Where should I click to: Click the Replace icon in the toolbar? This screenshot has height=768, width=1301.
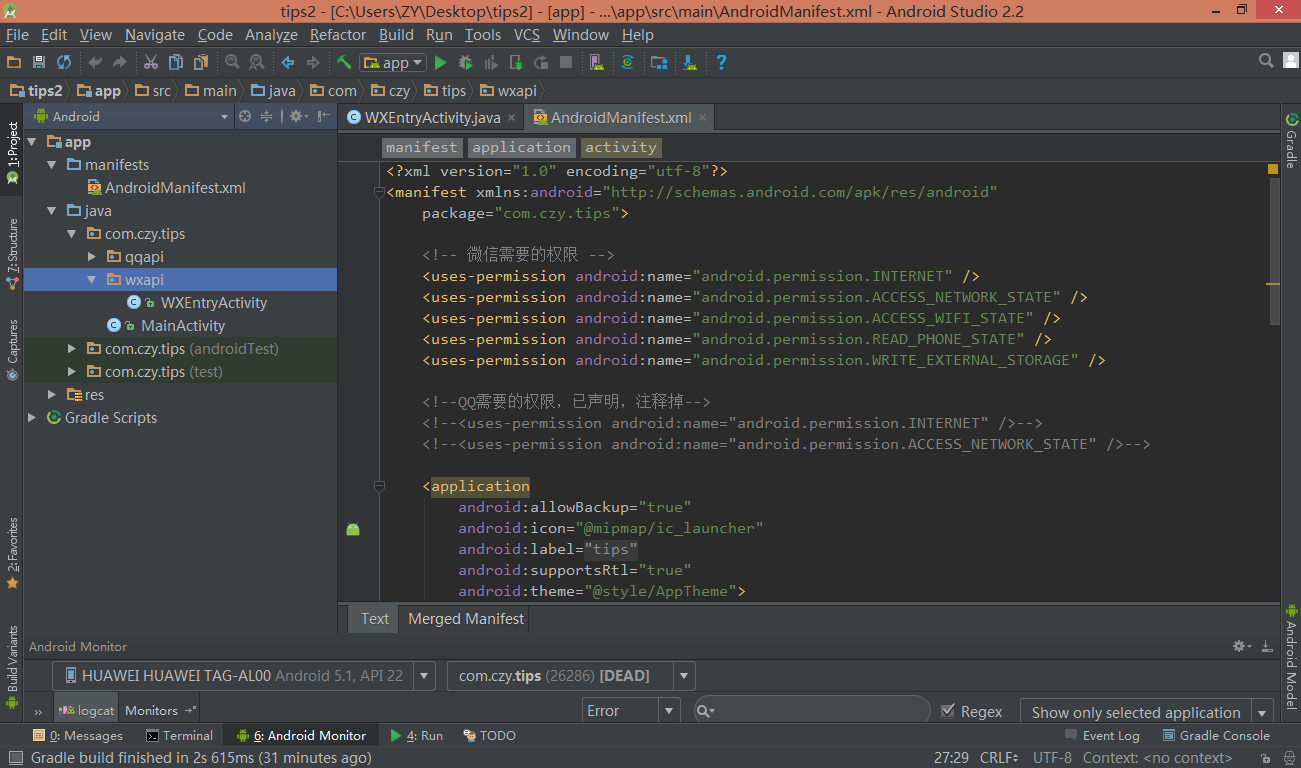point(257,62)
